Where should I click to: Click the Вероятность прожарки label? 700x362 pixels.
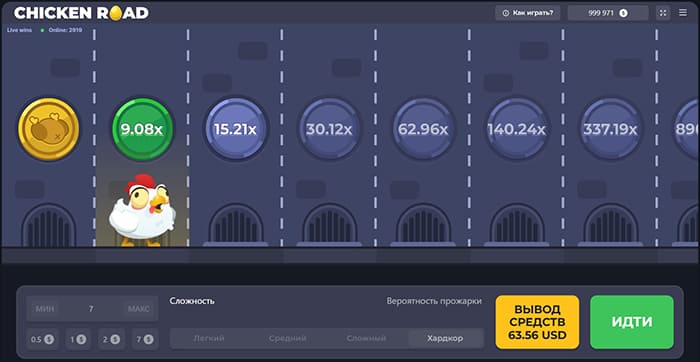pyautogui.click(x=434, y=301)
